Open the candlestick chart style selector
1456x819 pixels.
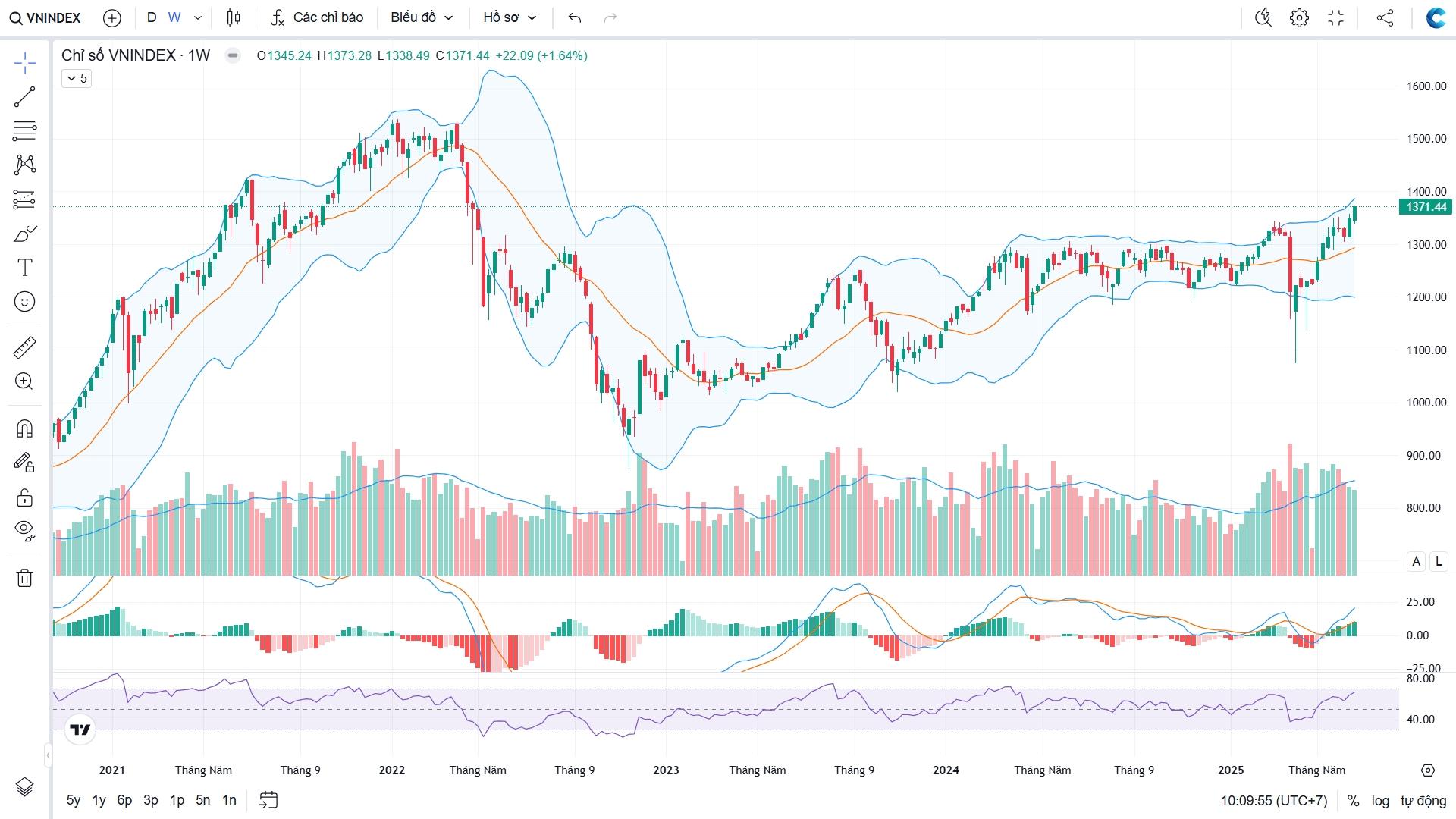[x=234, y=17]
